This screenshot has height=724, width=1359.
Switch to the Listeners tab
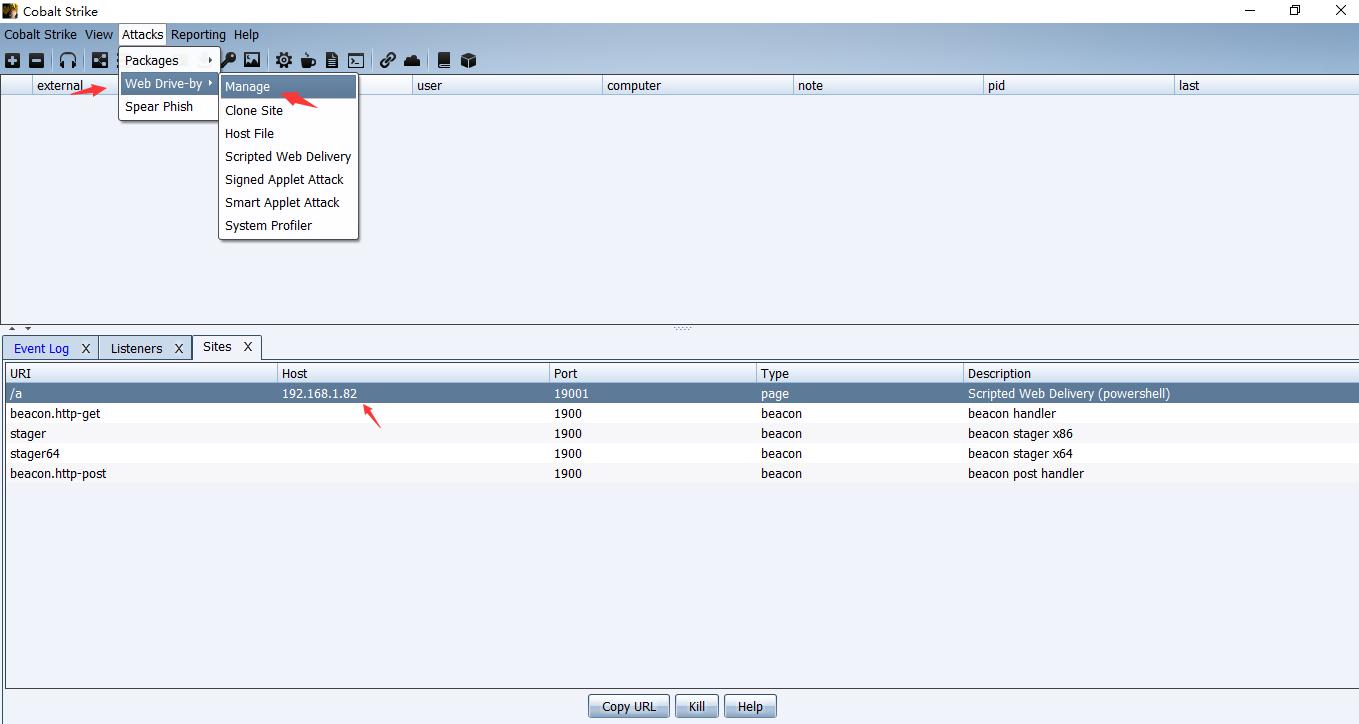136,348
